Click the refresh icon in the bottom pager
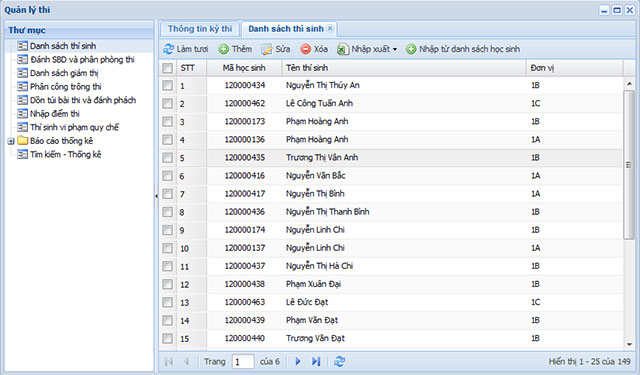 pos(339,362)
